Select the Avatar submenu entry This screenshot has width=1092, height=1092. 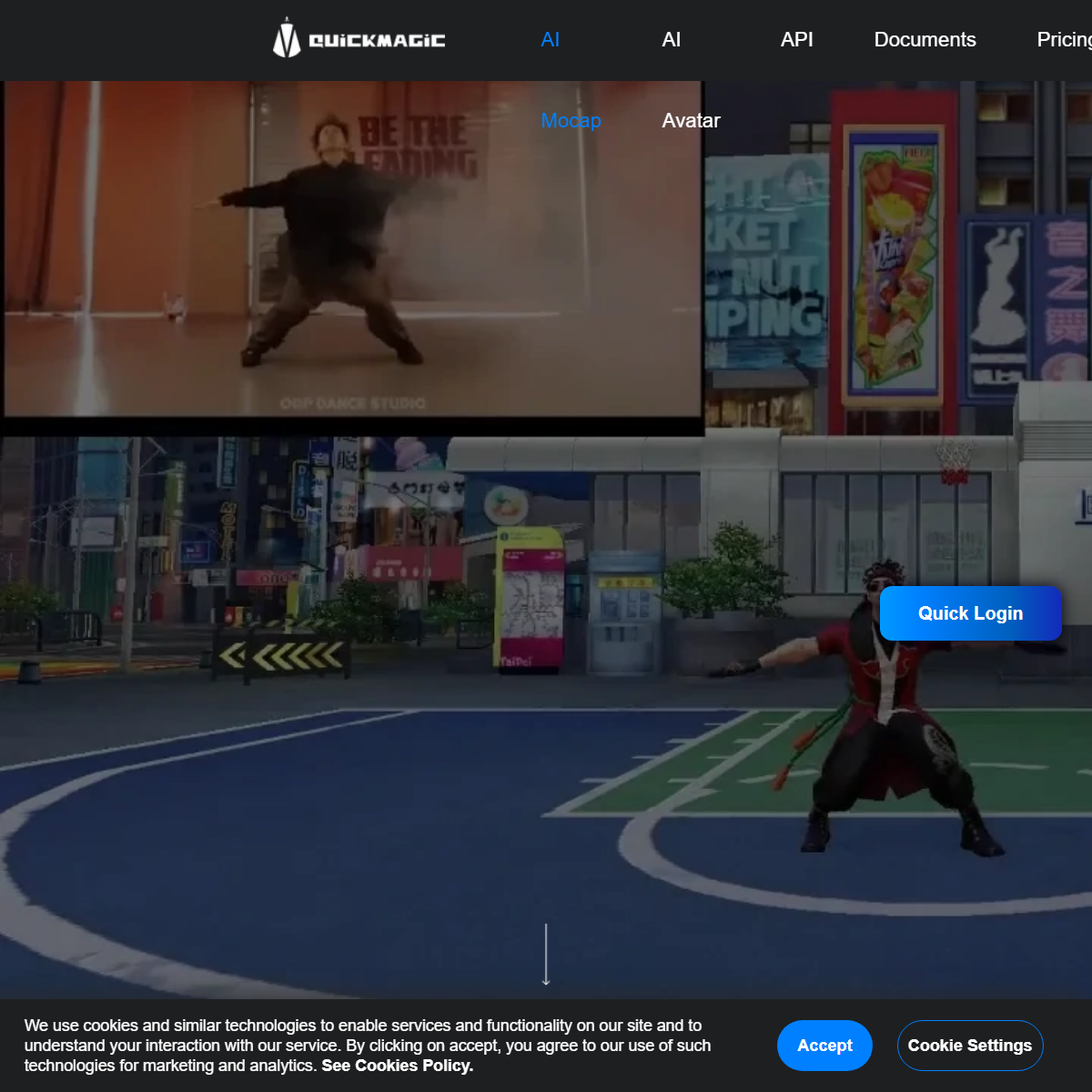[691, 120]
